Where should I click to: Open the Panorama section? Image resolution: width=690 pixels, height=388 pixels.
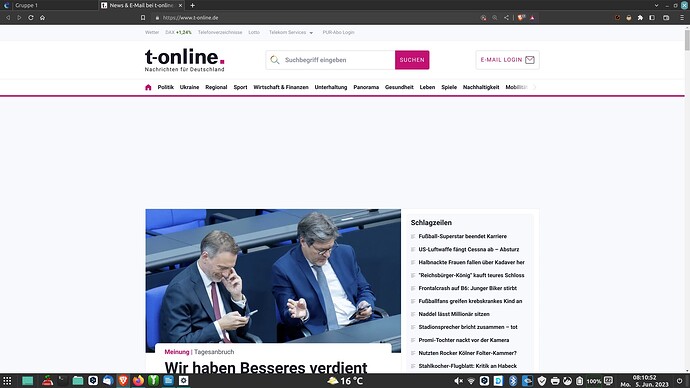[x=366, y=87]
